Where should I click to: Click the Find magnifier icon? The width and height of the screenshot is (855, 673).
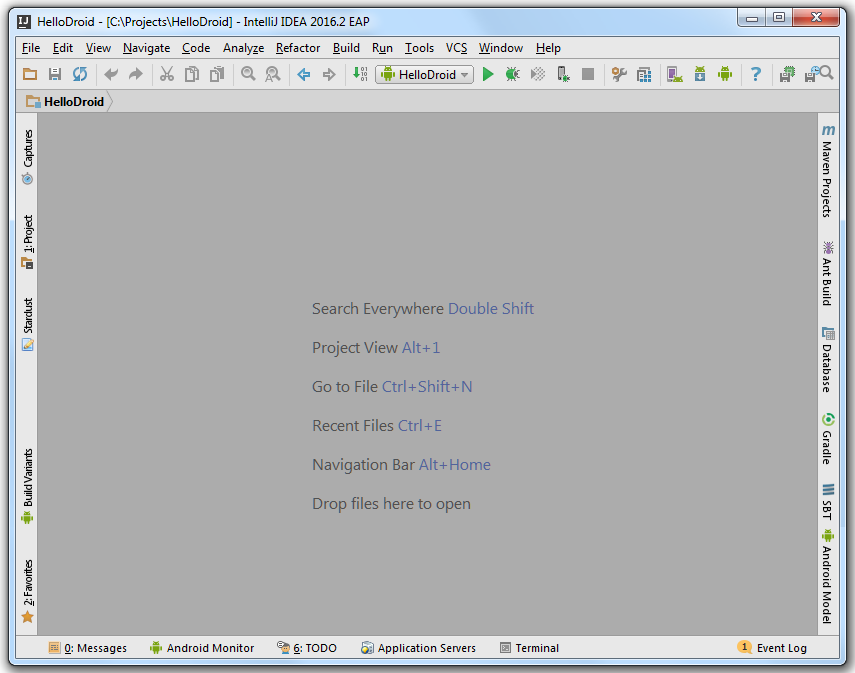248,74
